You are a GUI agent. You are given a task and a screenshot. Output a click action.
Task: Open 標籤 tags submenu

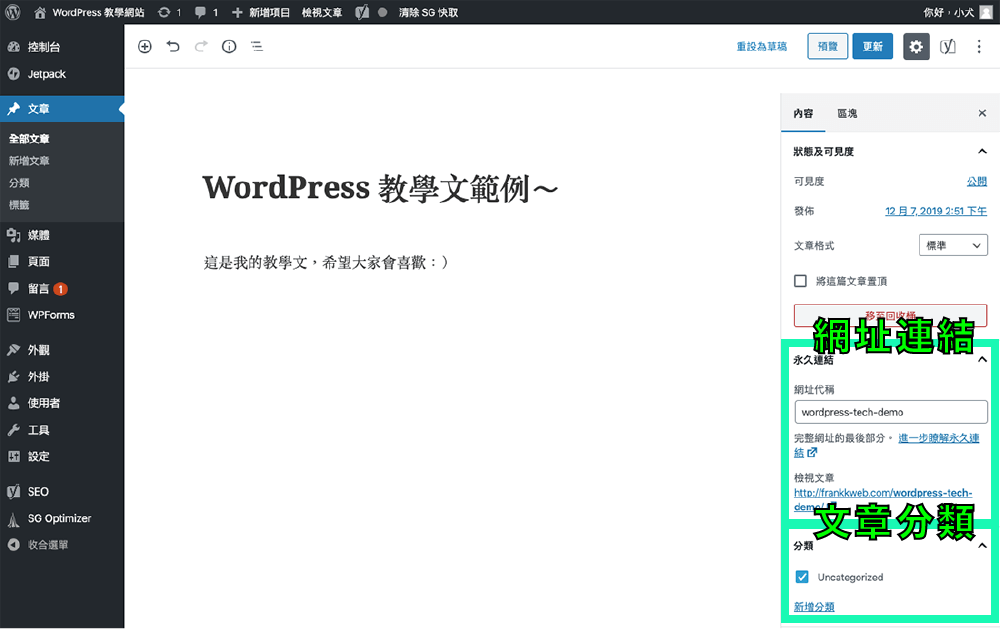tap(19, 205)
